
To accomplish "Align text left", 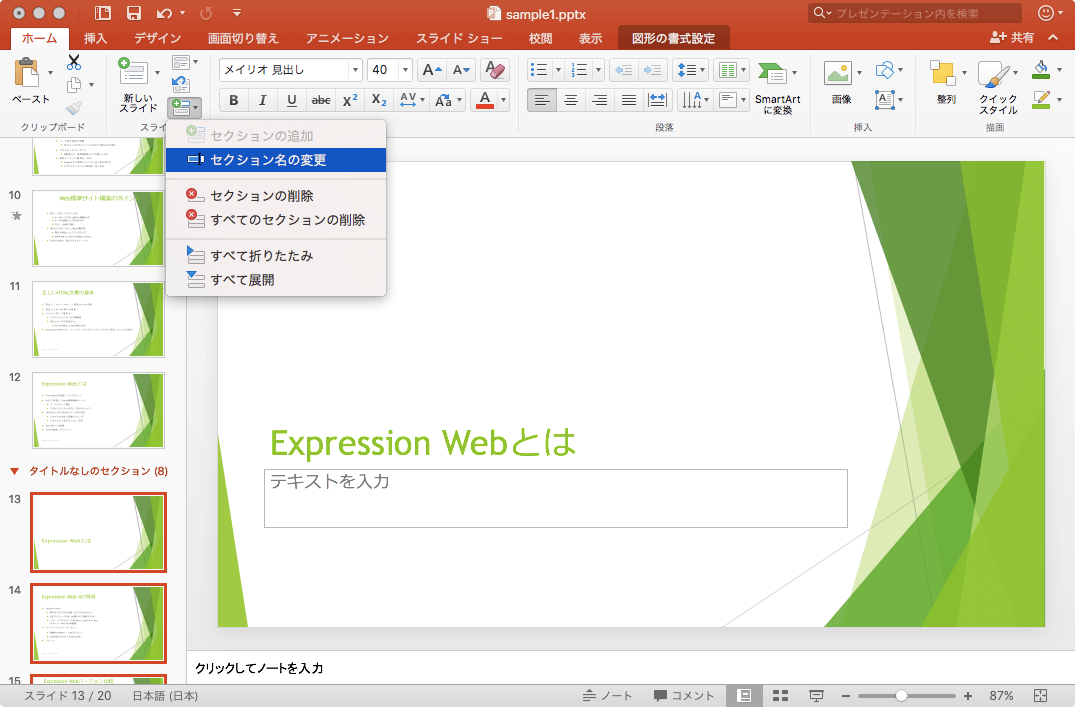I will (542, 100).
